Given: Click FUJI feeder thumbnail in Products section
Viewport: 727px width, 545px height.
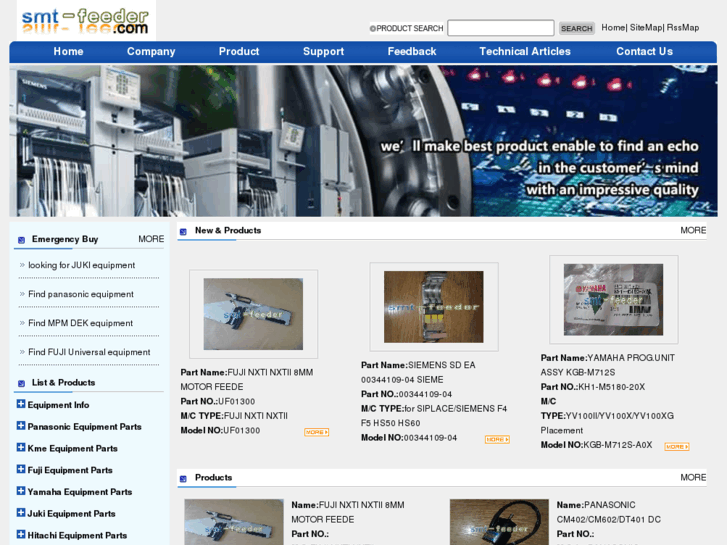Looking at the screenshot, I should tap(234, 522).
